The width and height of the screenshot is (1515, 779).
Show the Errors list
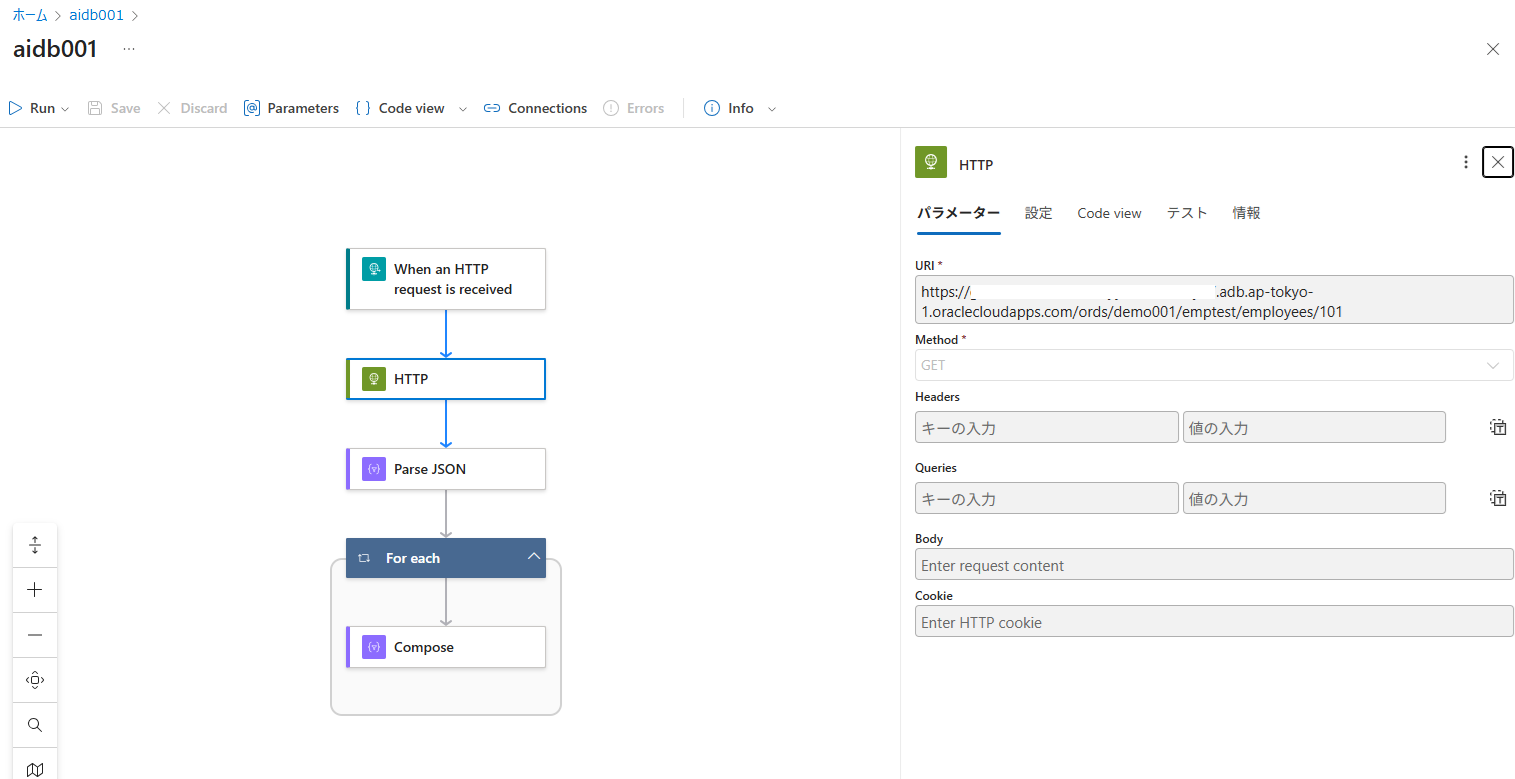click(x=633, y=108)
